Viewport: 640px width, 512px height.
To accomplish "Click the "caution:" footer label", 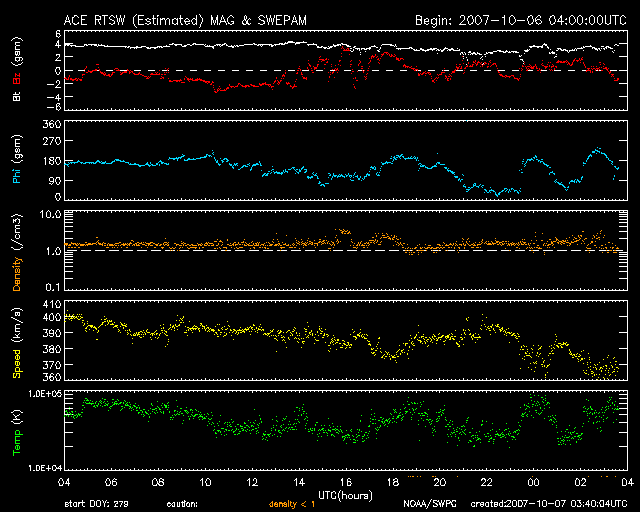I will point(182,504).
